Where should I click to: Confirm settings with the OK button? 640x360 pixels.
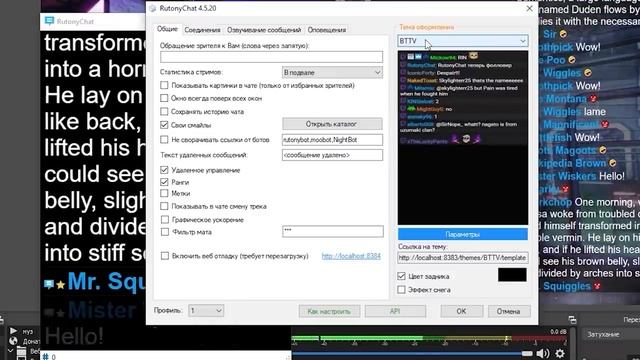[461, 311]
